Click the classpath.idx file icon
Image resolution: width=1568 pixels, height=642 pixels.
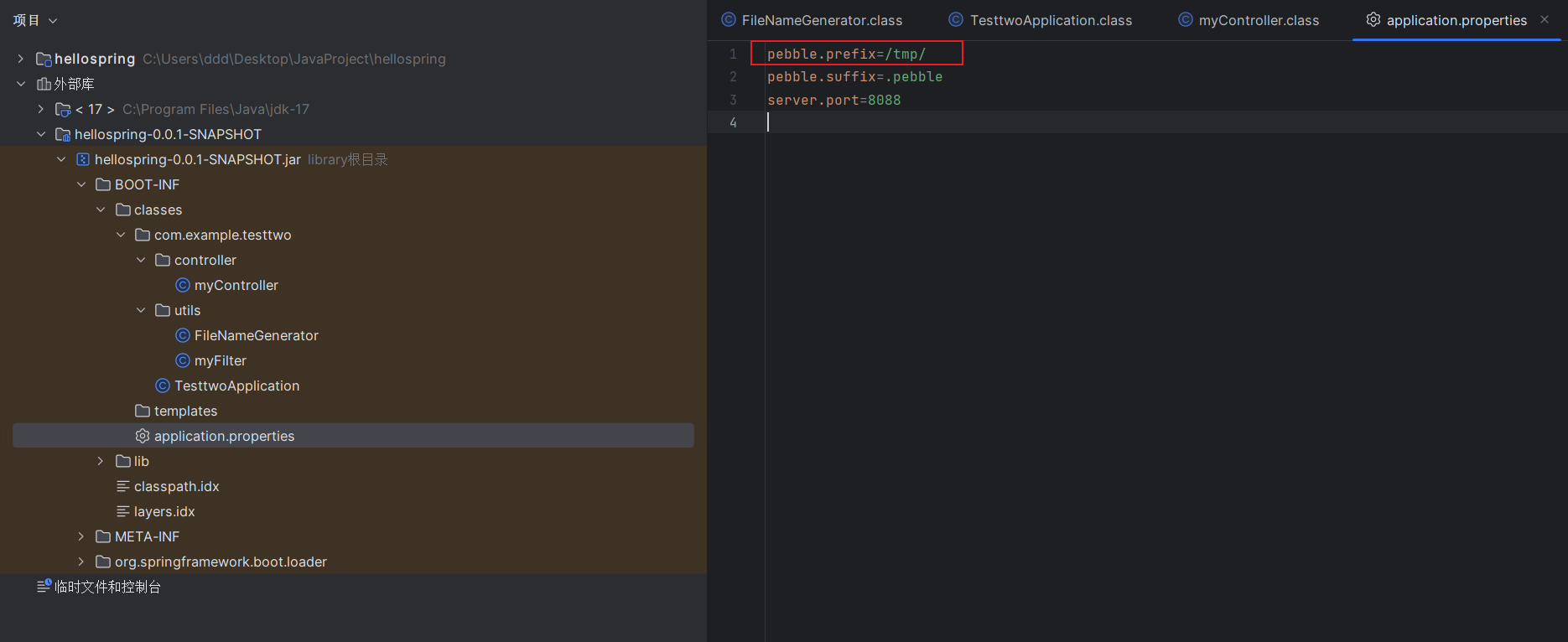click(123, 486)
